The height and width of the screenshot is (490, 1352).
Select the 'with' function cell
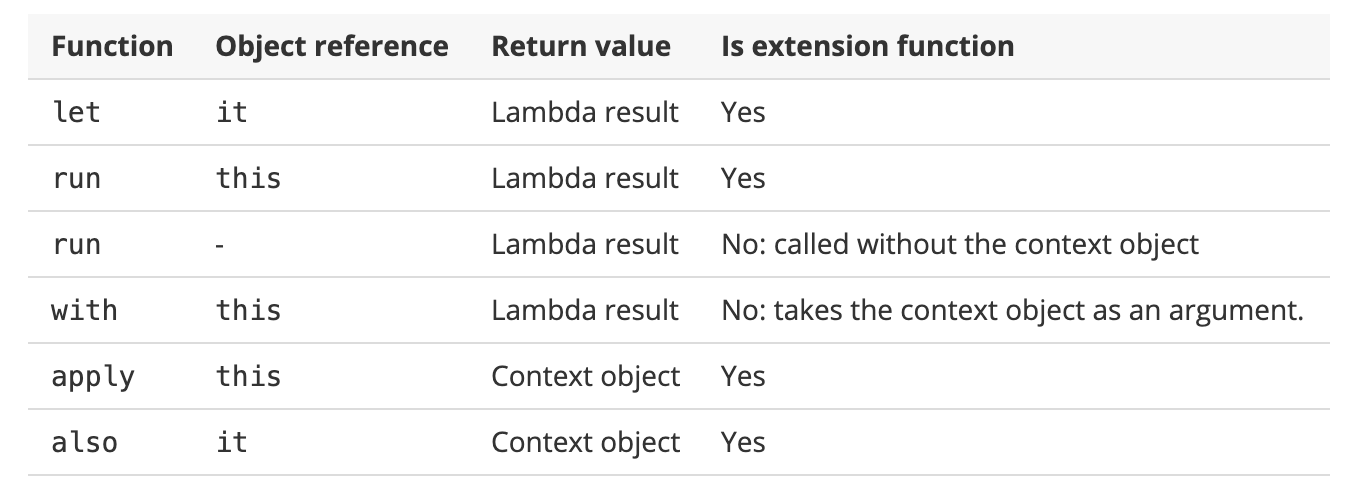84,310
